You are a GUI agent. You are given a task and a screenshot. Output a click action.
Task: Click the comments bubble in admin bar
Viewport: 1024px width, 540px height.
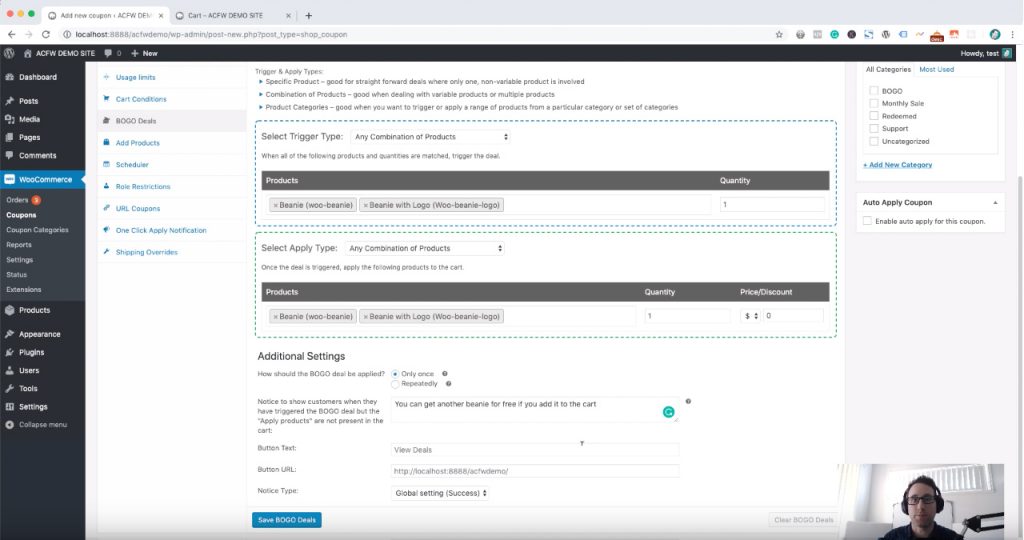click(108, 53)
